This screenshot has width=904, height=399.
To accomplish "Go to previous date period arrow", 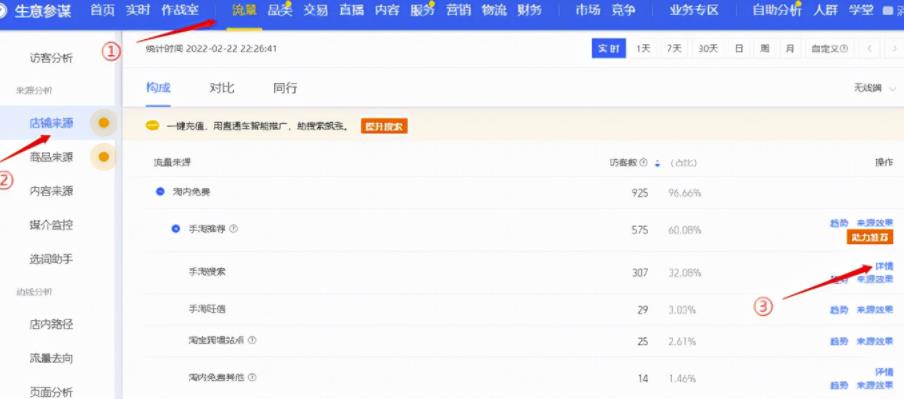I will [x=869, y=49].
